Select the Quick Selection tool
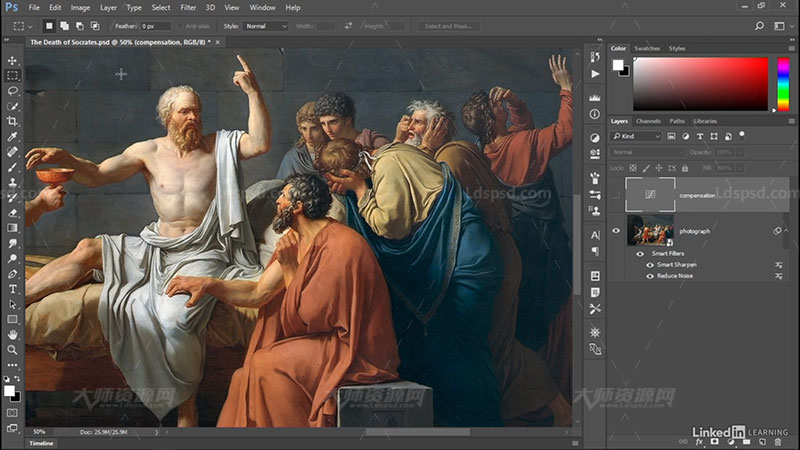Screen dimensions: 800x450 coord(12,106)
